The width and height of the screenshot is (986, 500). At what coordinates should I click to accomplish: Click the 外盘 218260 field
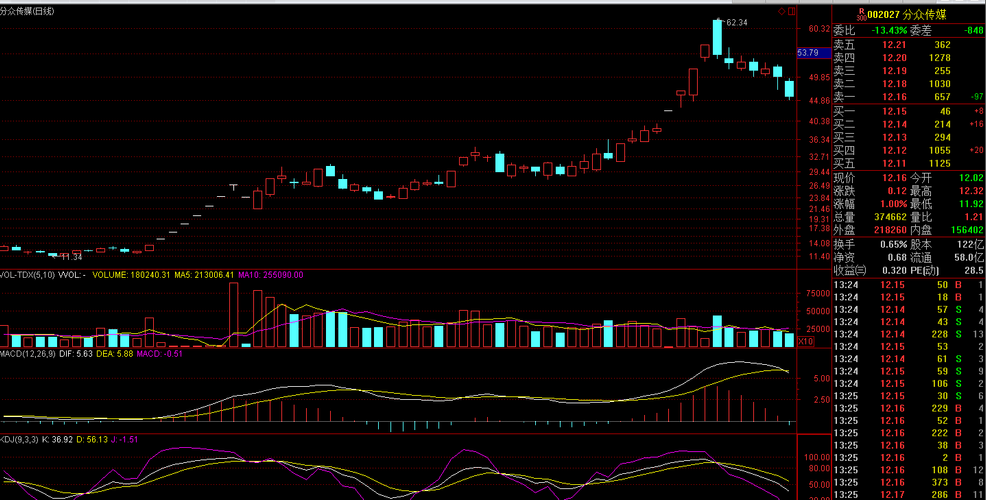(870, 230)
